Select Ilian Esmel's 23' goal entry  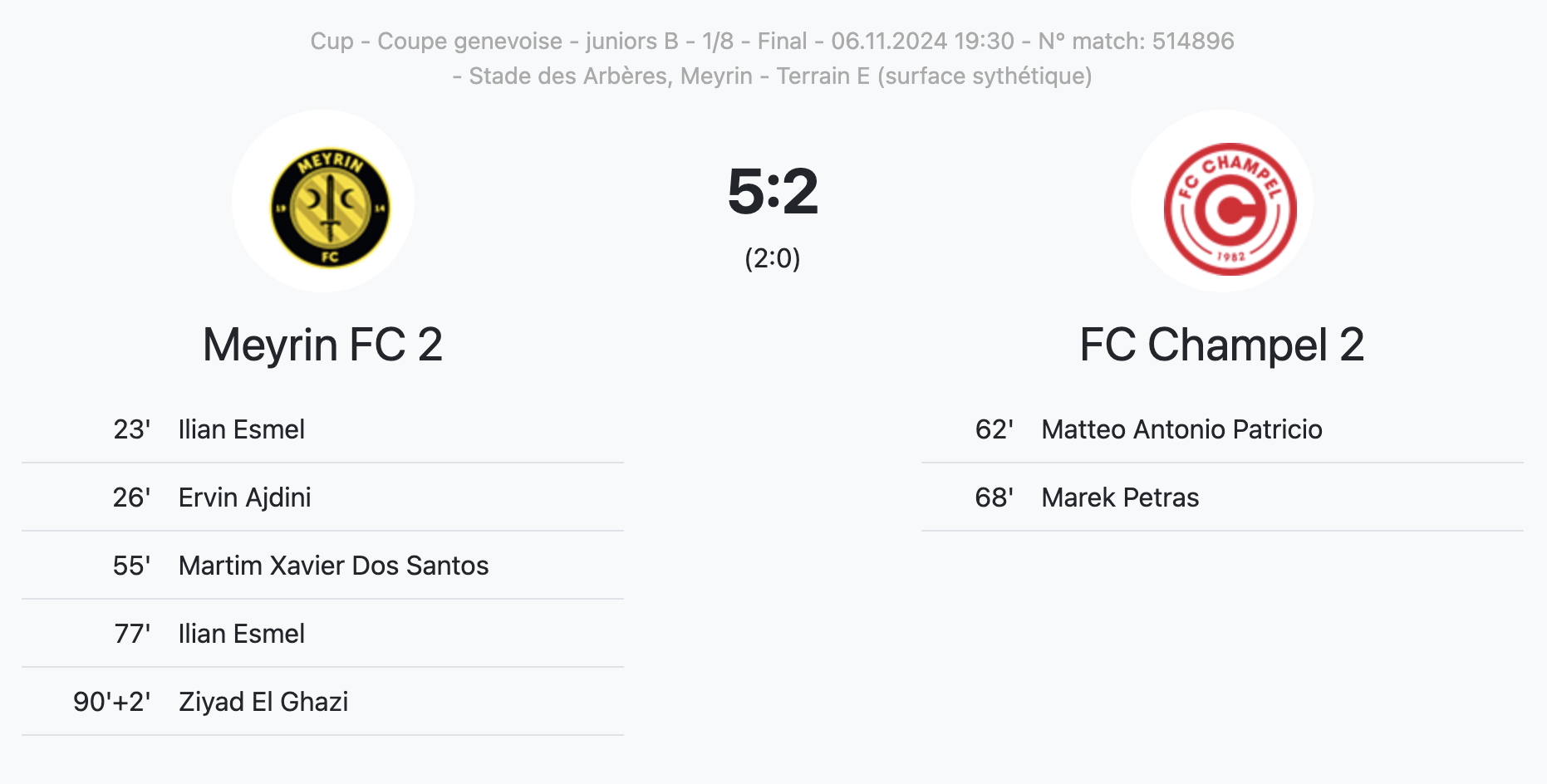coord(241,429)
